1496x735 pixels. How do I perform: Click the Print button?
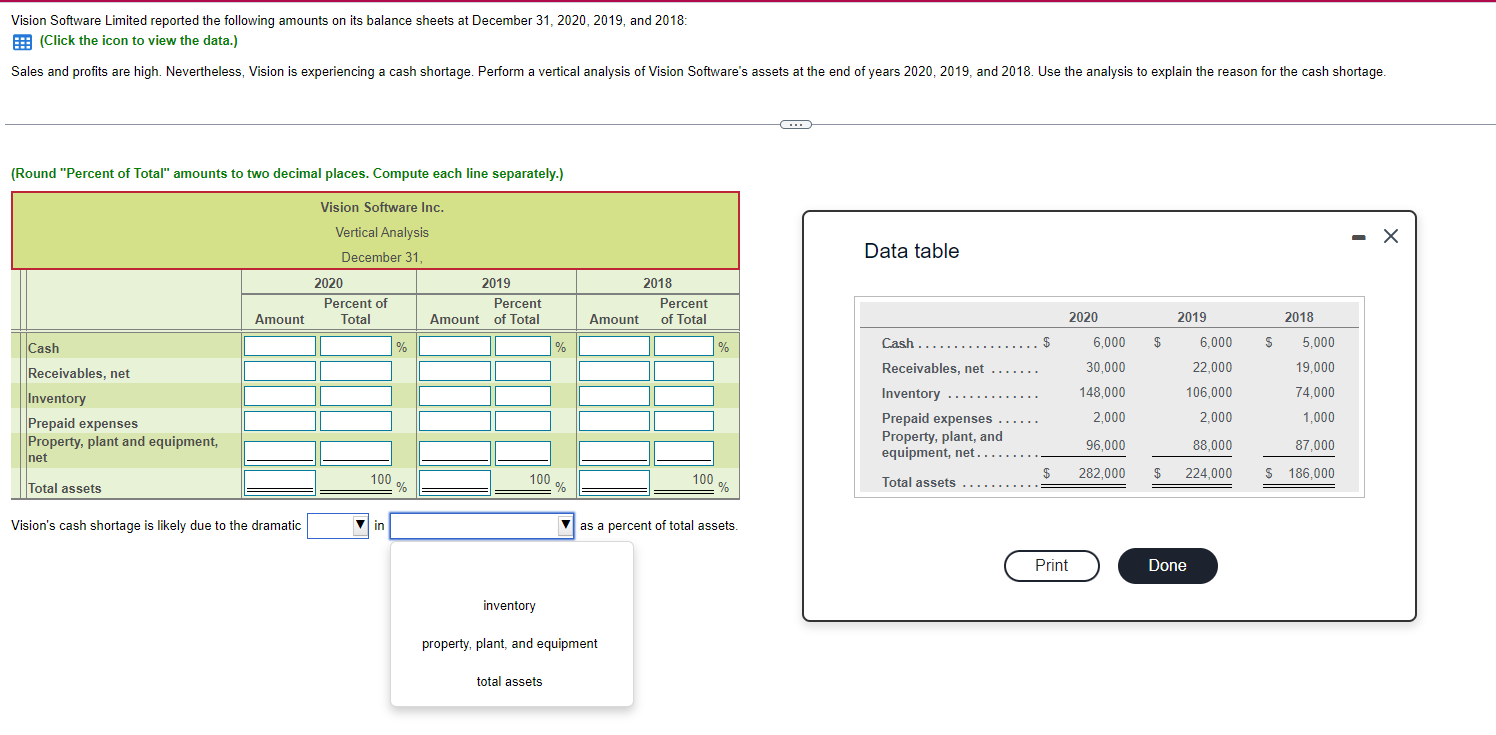click(1051, 565)
